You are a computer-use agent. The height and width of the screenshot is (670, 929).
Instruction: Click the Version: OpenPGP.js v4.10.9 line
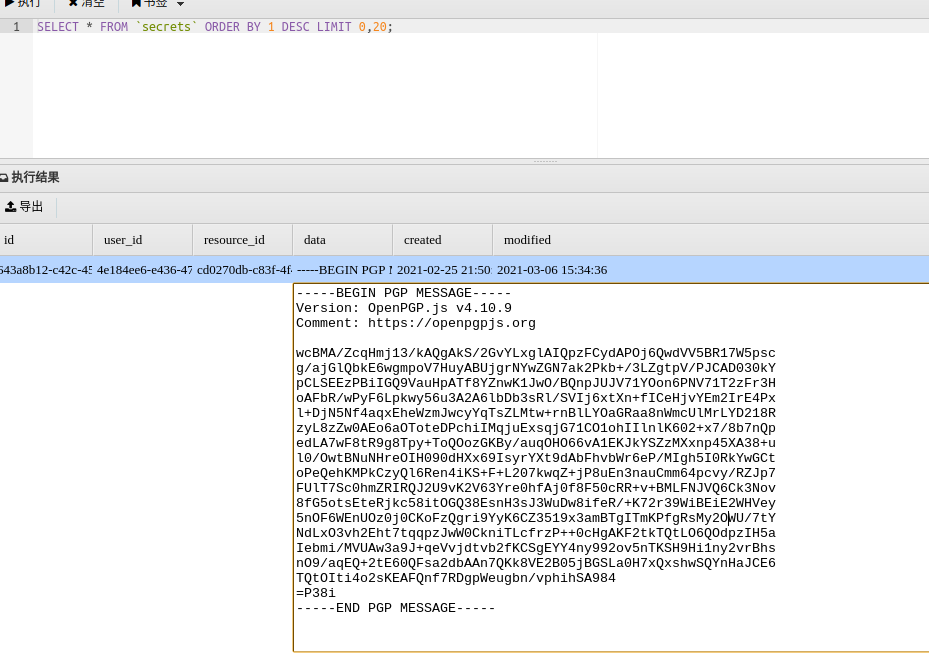403,308
